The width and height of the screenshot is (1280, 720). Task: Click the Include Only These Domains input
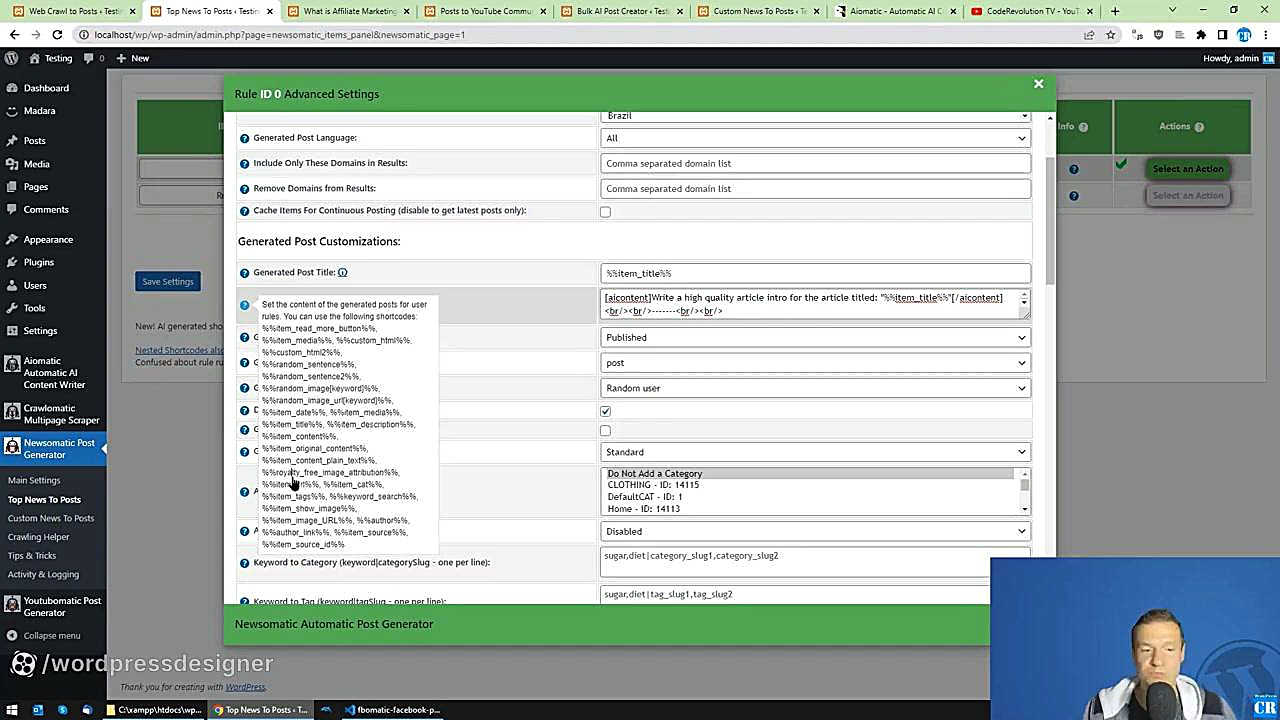[x=816, y=163]
